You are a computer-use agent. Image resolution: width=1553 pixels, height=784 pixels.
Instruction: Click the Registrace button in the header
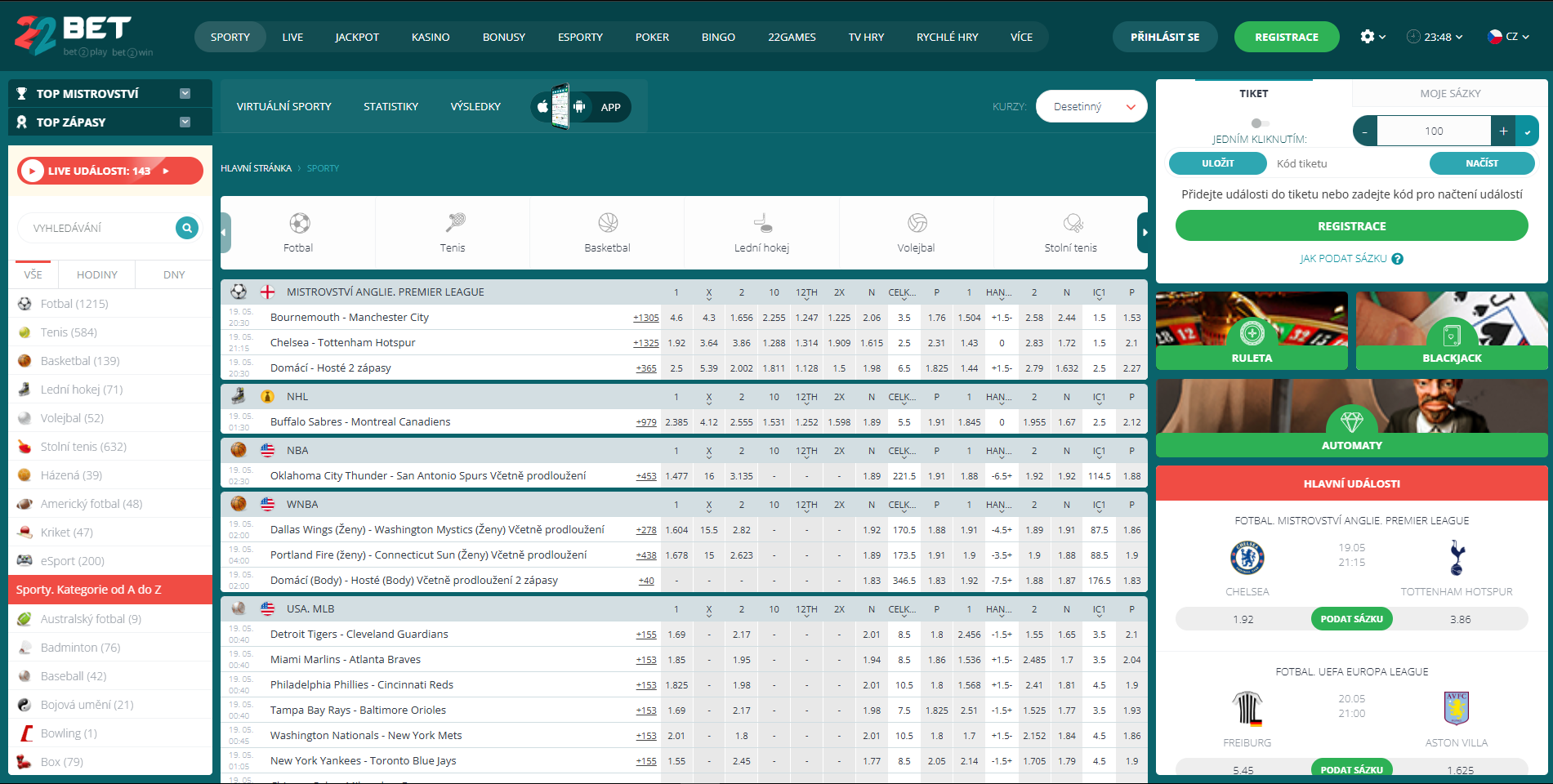click(1287, 37)
